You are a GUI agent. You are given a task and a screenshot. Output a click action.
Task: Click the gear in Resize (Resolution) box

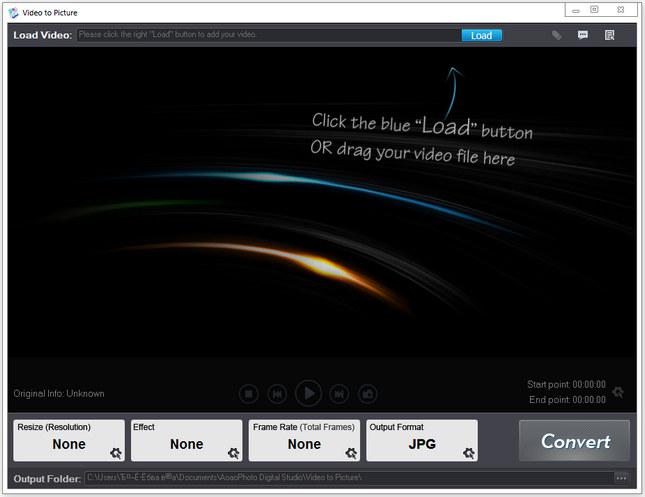(x=116, y=453)
